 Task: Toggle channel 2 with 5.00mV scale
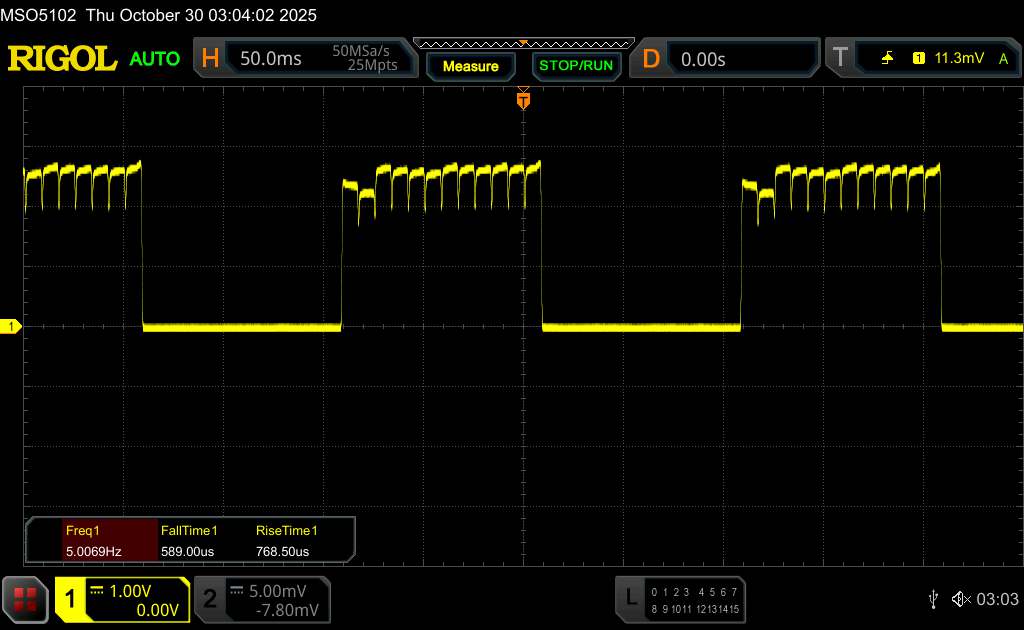[x=261, y=598]
